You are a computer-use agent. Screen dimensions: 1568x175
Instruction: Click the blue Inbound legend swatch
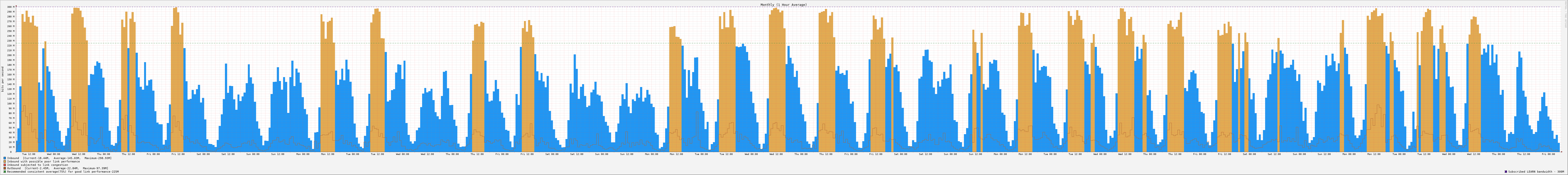click(x=5, y=158)
